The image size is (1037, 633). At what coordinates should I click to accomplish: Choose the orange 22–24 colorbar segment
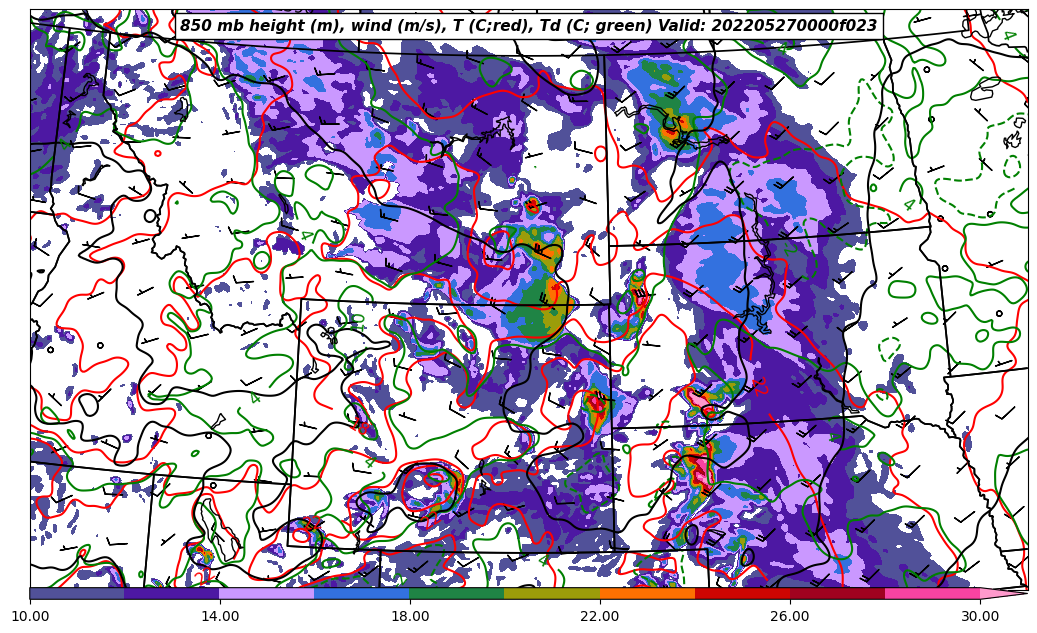[647, 593]
